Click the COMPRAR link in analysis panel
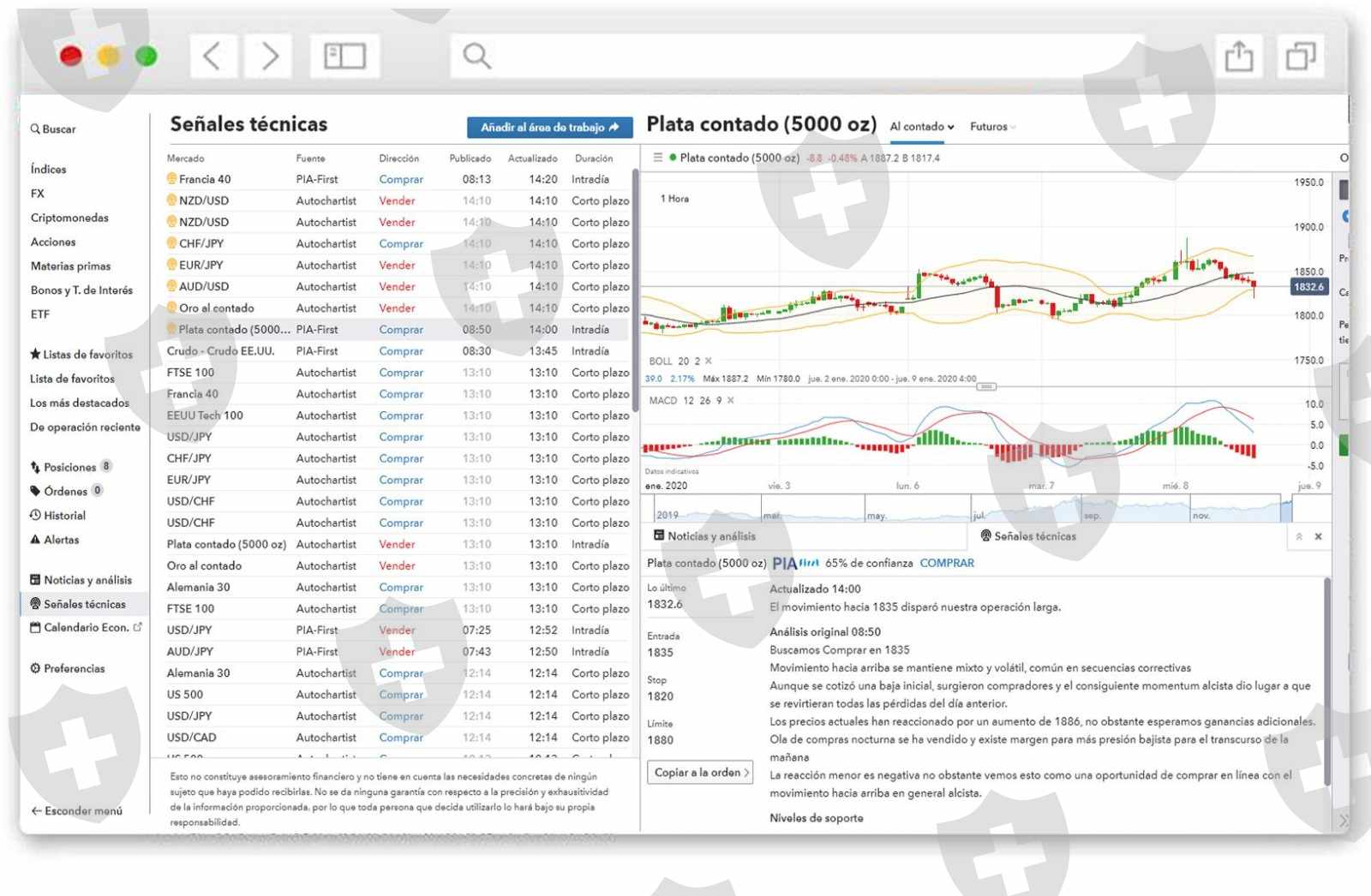The width and height of the screenshot is (1371, 896). click(947, 564)
